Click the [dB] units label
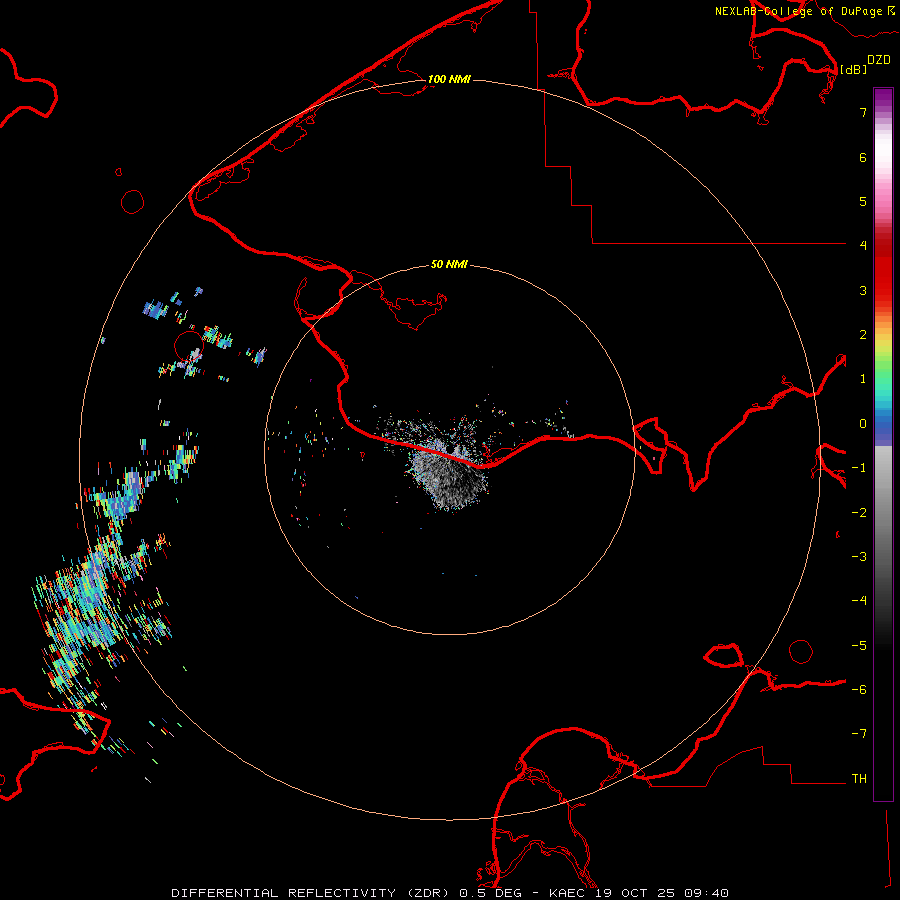Viewport: 900px width, 900px height. (854, 69)
